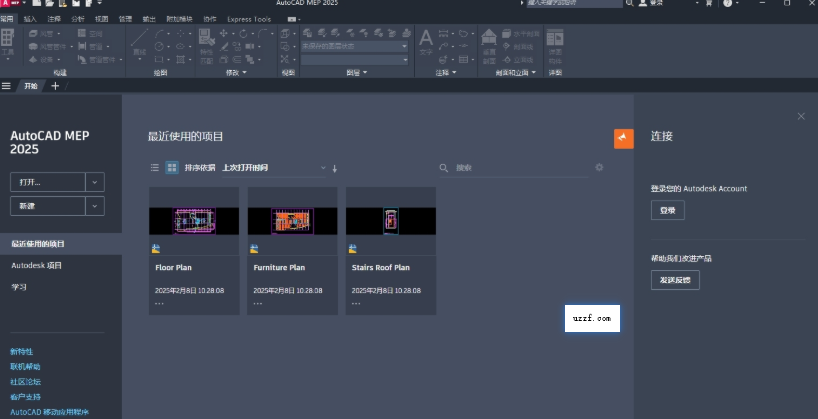Click the 打开... (Open) button
Image resolution: width=818 pixels, height=419 pixels.
click(x=48, y=182)
